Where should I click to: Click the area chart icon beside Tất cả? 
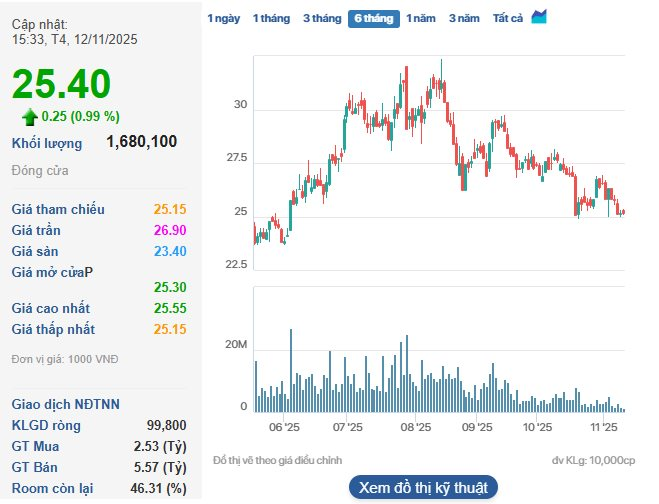539,17
